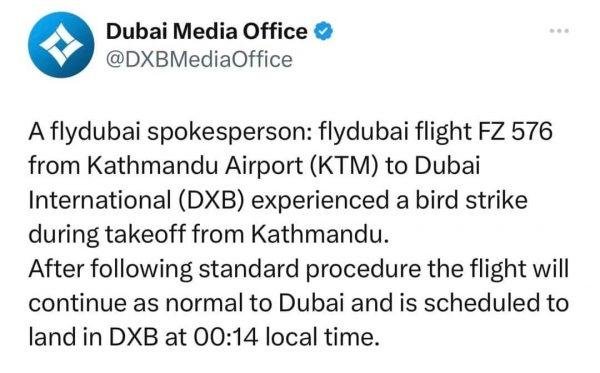Open the Dubai Media Office profile avatar

point(61,45)
